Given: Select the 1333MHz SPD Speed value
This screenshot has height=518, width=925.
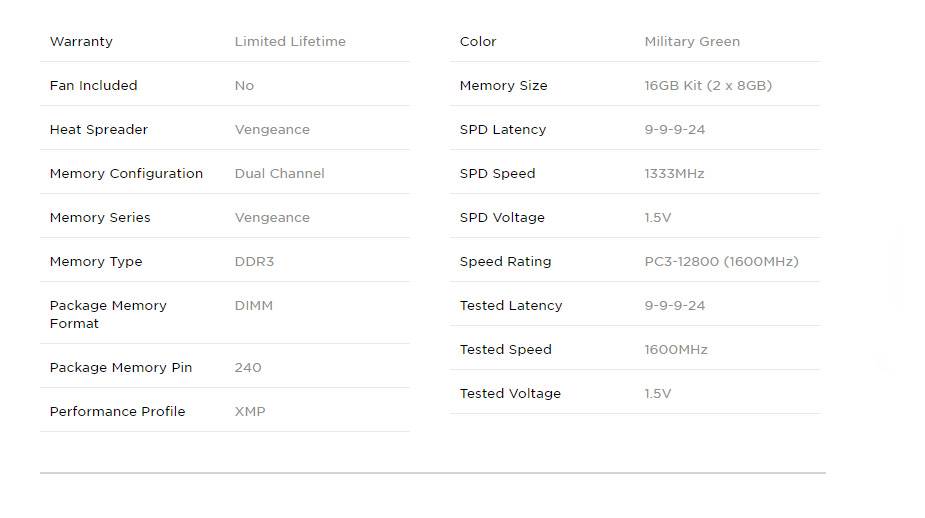Looking at the screenshot, I should 674,173.
